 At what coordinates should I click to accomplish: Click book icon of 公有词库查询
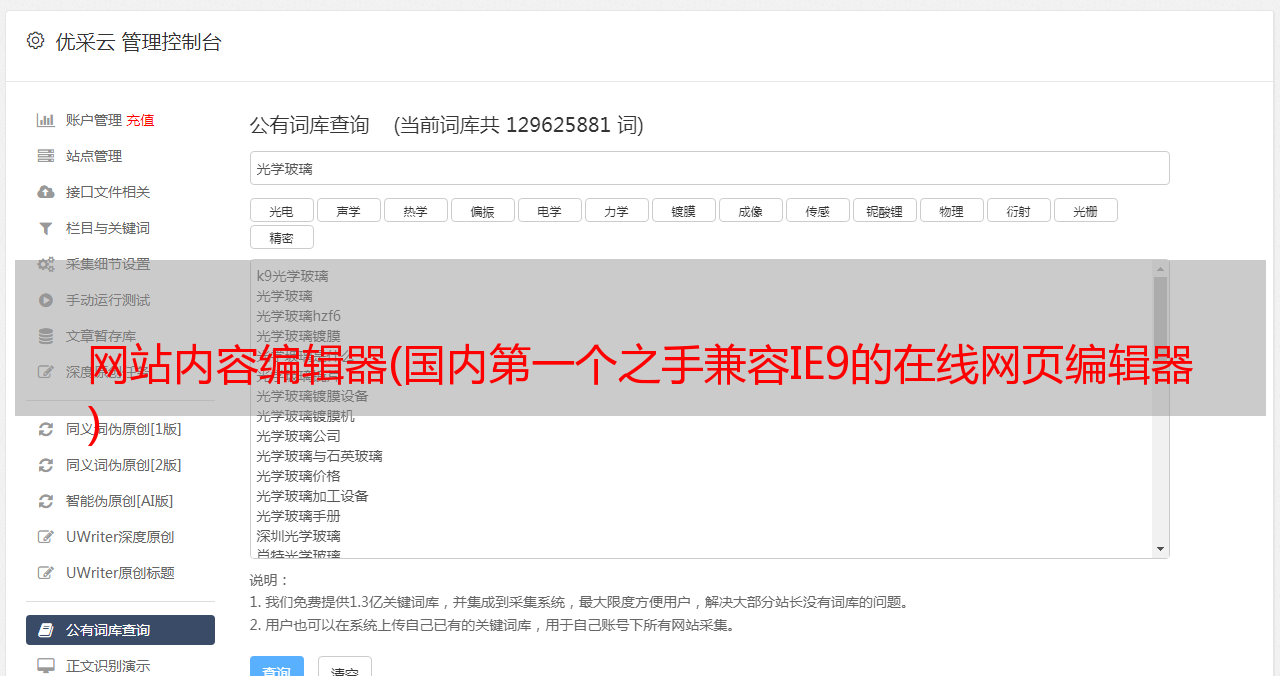[45, 630]
